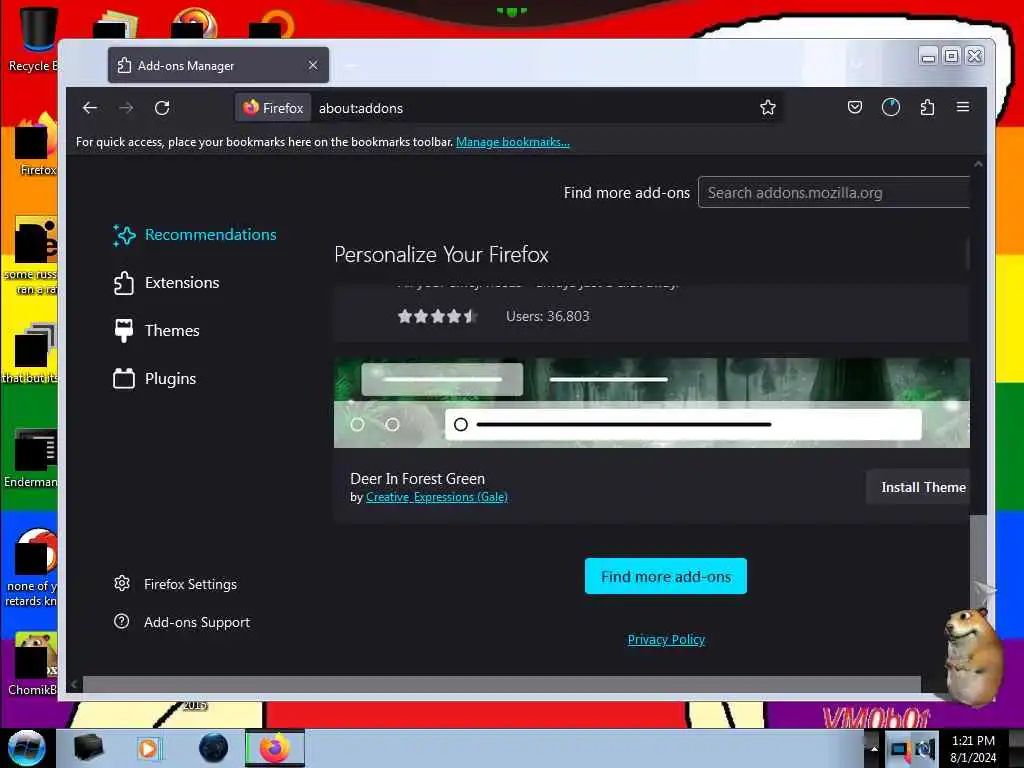The width and height of the screenshot is (1024, 768).
Task: Select the Enderman desktop icon
Action: coord(33,457)
